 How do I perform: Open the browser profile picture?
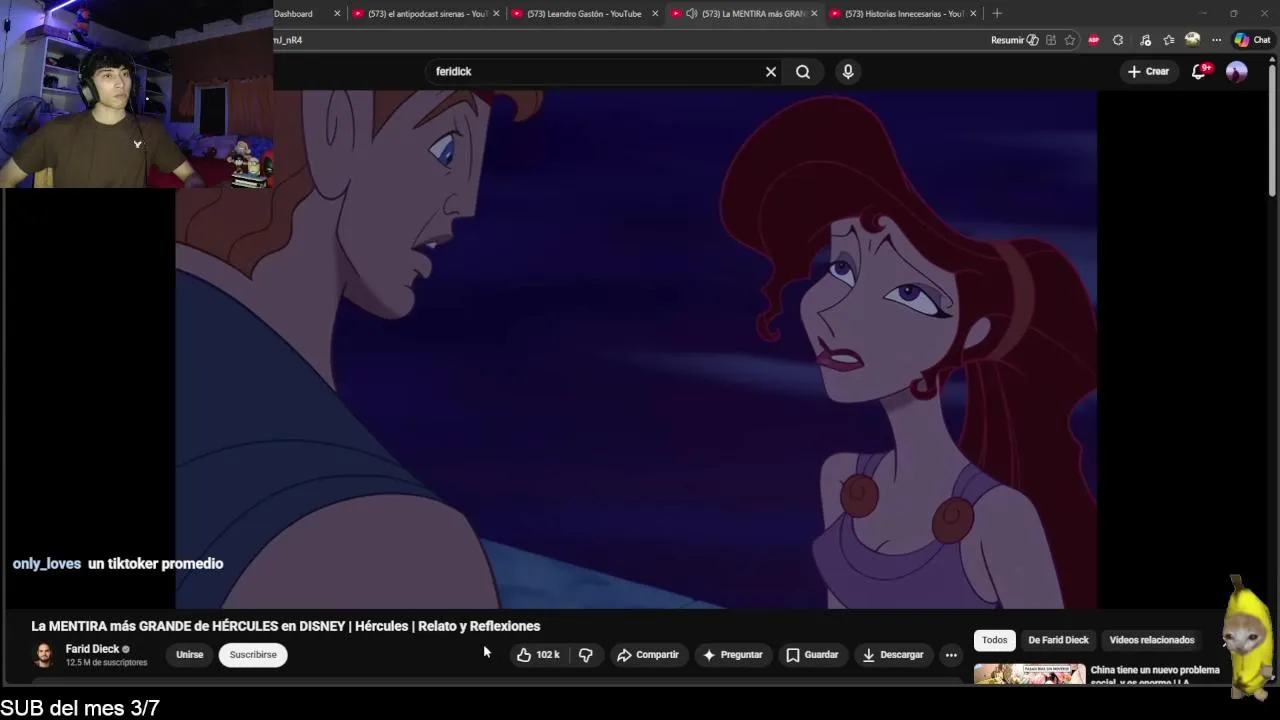pos(1192,40)
